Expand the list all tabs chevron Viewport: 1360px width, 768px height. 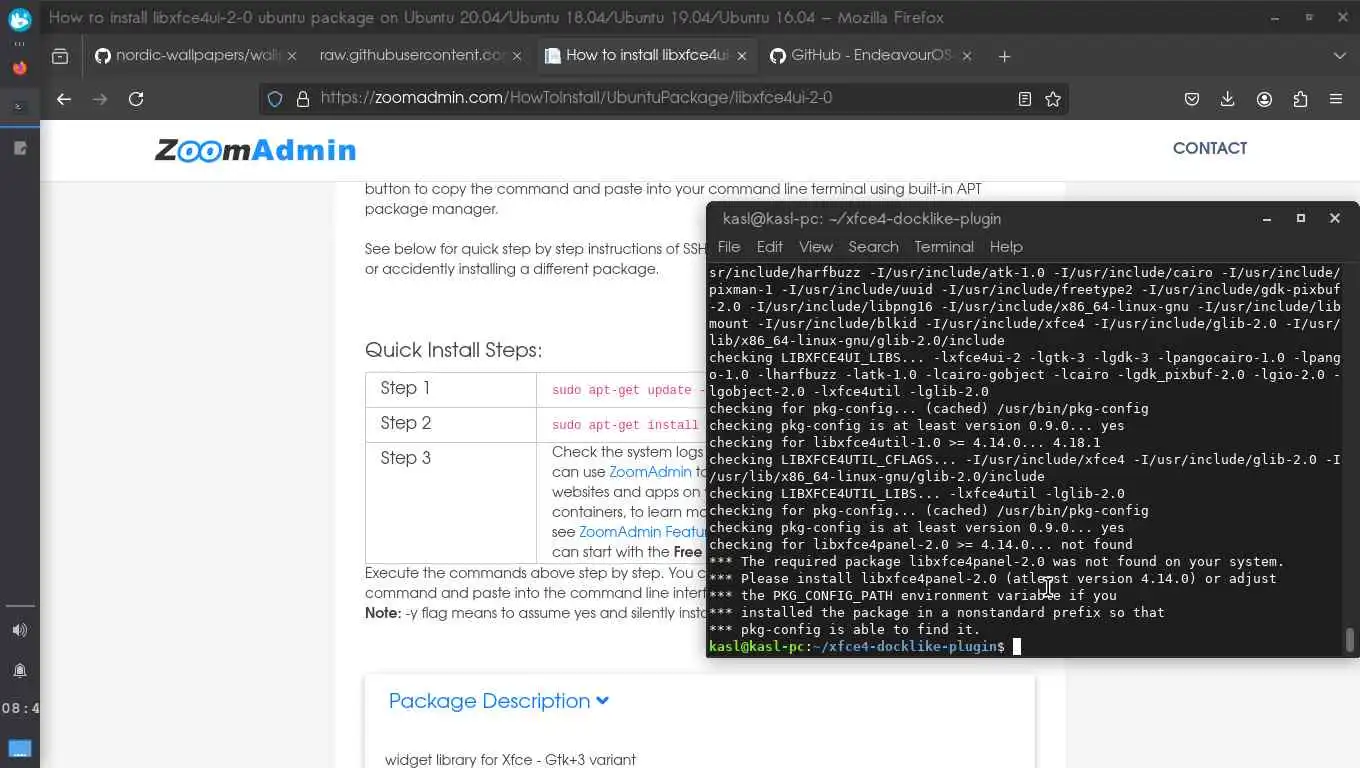[1340, 56]
